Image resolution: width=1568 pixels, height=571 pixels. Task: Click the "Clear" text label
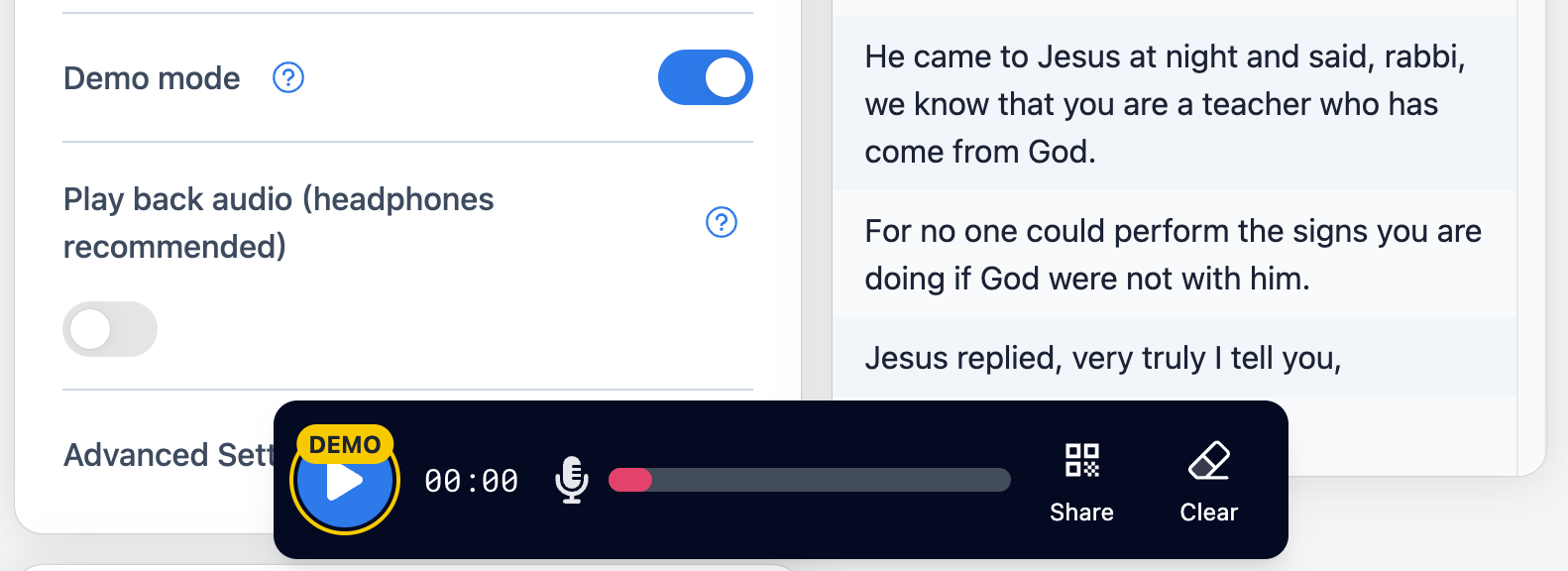tap(1209, 513)
